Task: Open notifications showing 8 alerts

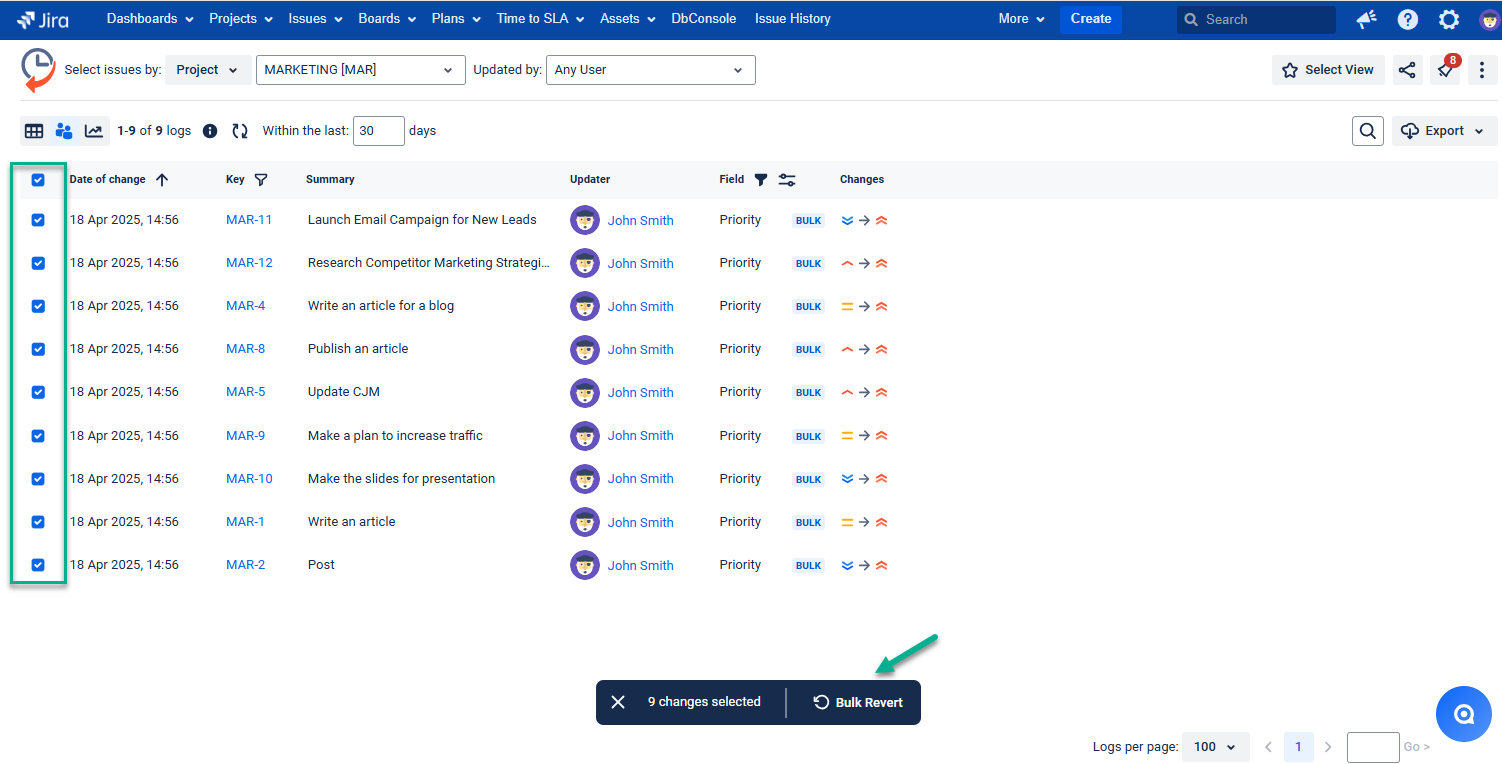Action: [1445, 70]
